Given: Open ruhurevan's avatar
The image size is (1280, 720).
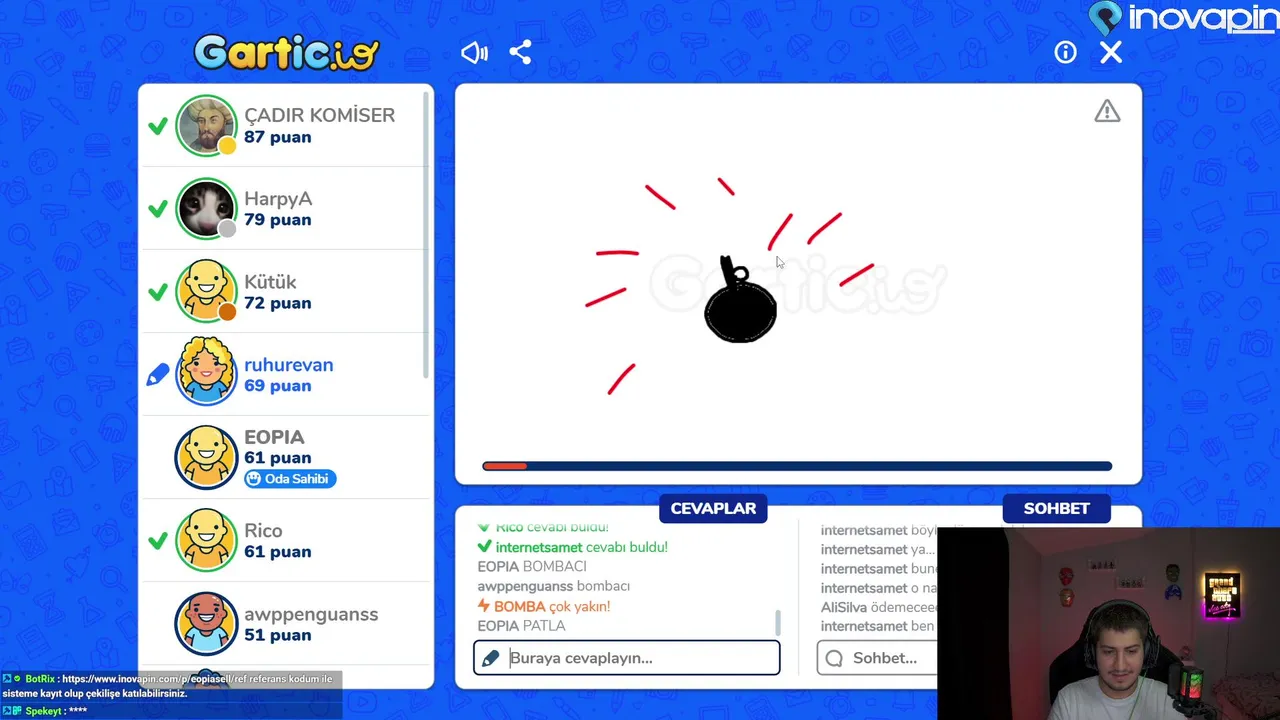Looking at the screenshot, I should point(206,374).
